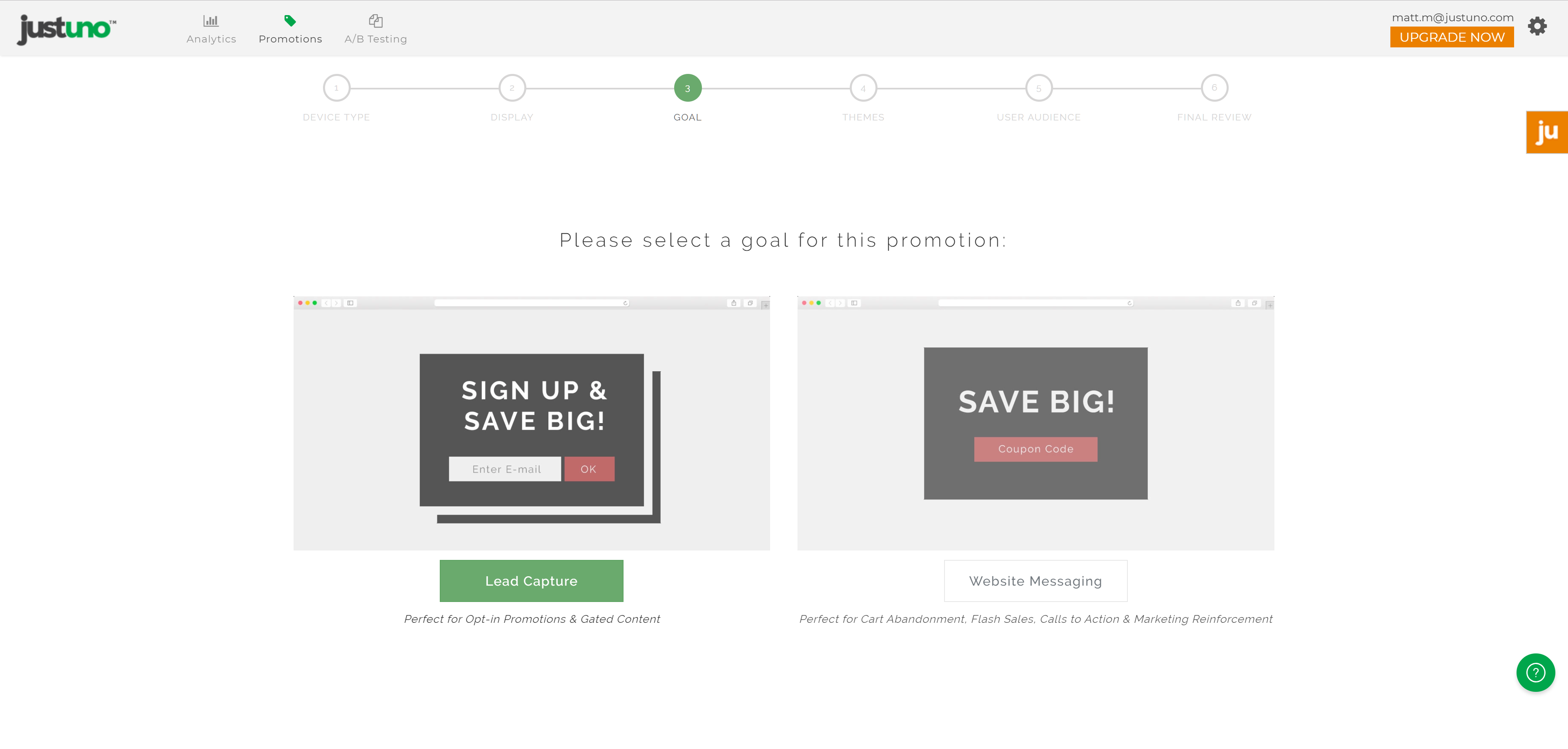Image resolution: width=1568 pixels, height=749 pixels.
Task: Open the green help question mark
Action: point(1535,673)
